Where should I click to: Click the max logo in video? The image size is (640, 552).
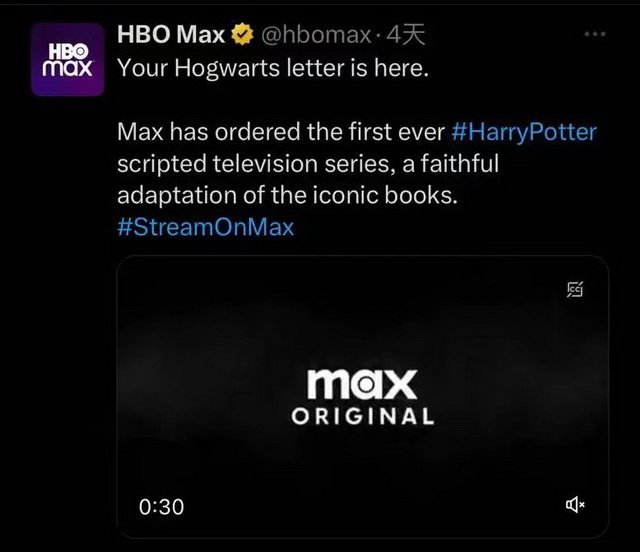[362, 384]
